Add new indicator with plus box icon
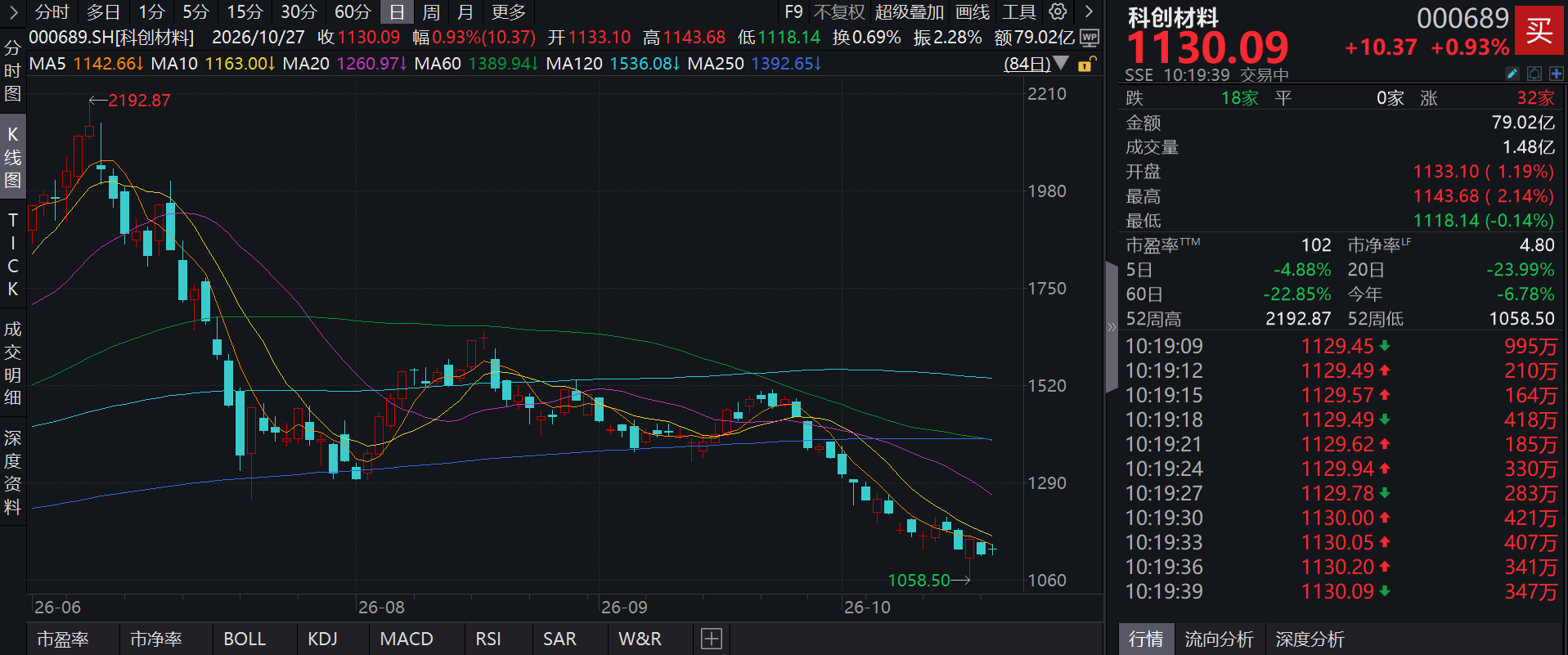 click(712, 639)
